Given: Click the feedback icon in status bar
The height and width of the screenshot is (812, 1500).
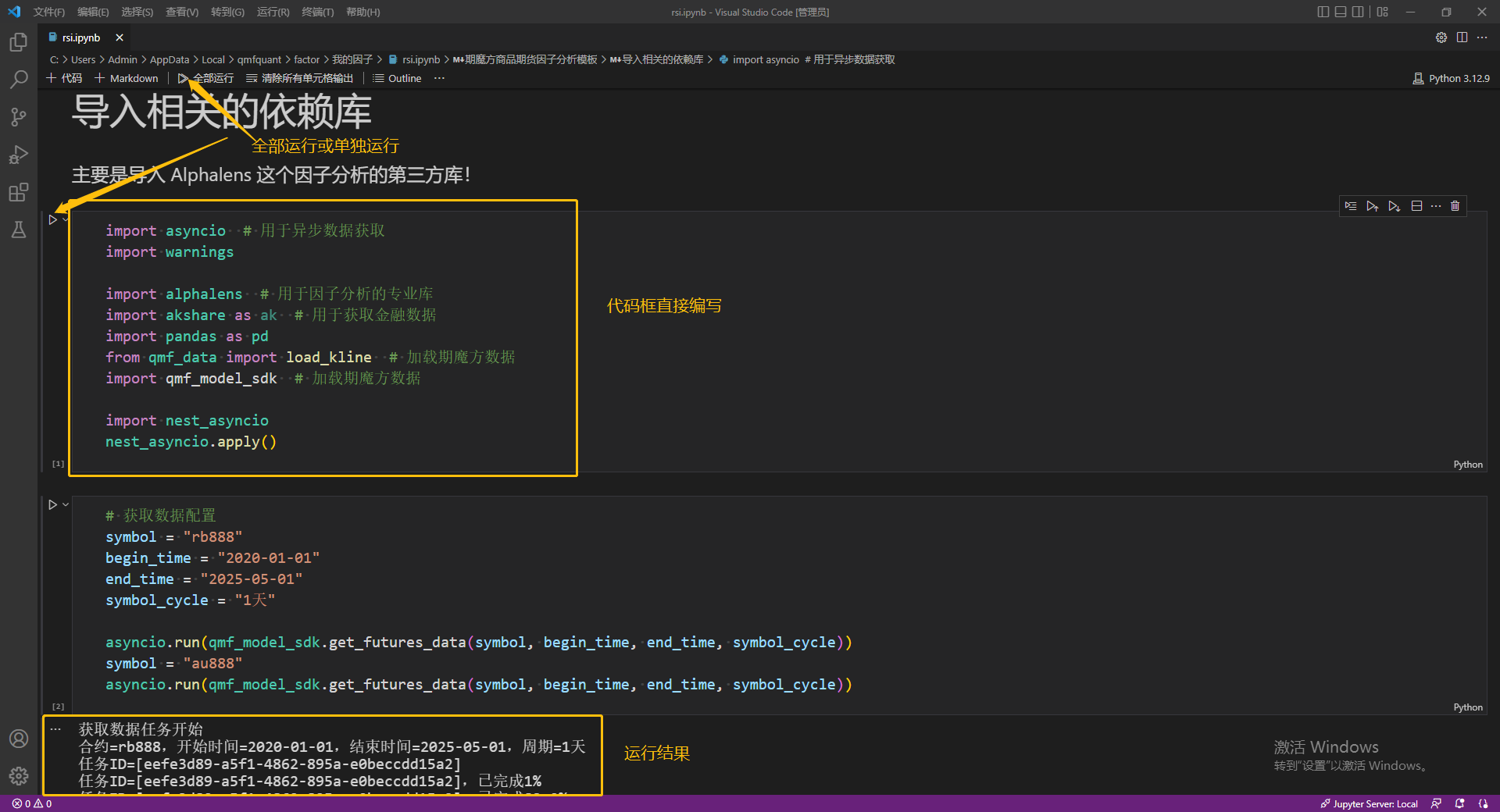Looking at the screenshot, I should pyautogui.click(x=1436, y=803).
